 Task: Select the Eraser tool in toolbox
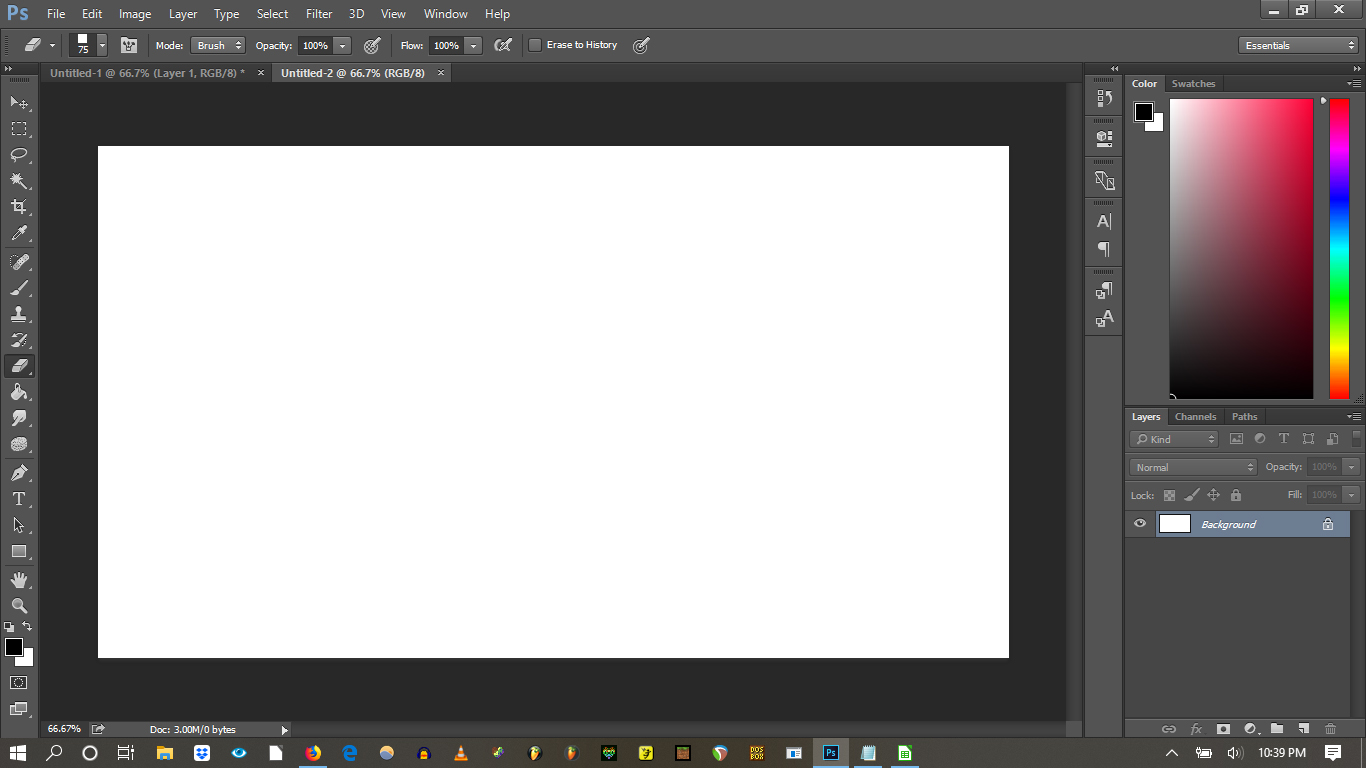click(19, 366)
